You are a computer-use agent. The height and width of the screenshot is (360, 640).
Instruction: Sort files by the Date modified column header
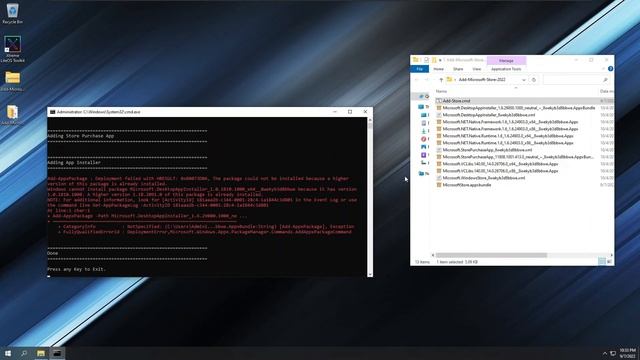click(607, 91)
